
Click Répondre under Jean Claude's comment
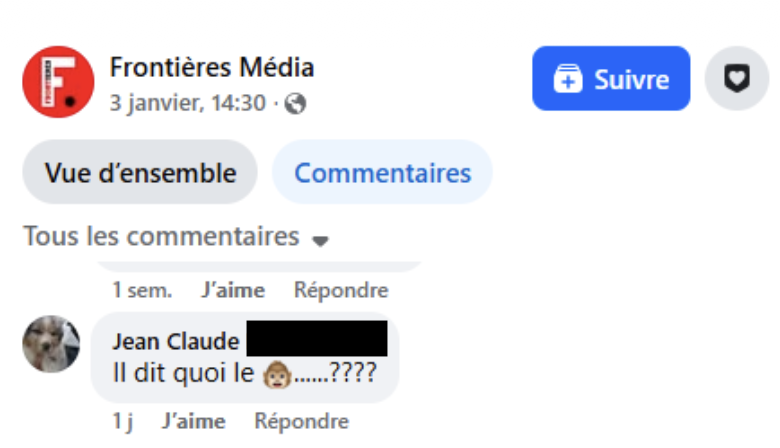coord(301,422)
